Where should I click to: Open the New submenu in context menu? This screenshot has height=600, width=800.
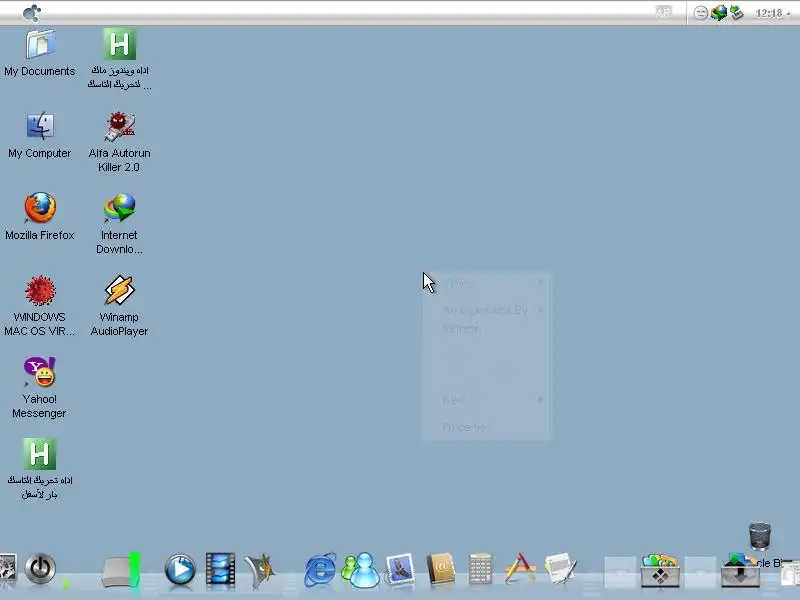[487, 399]
